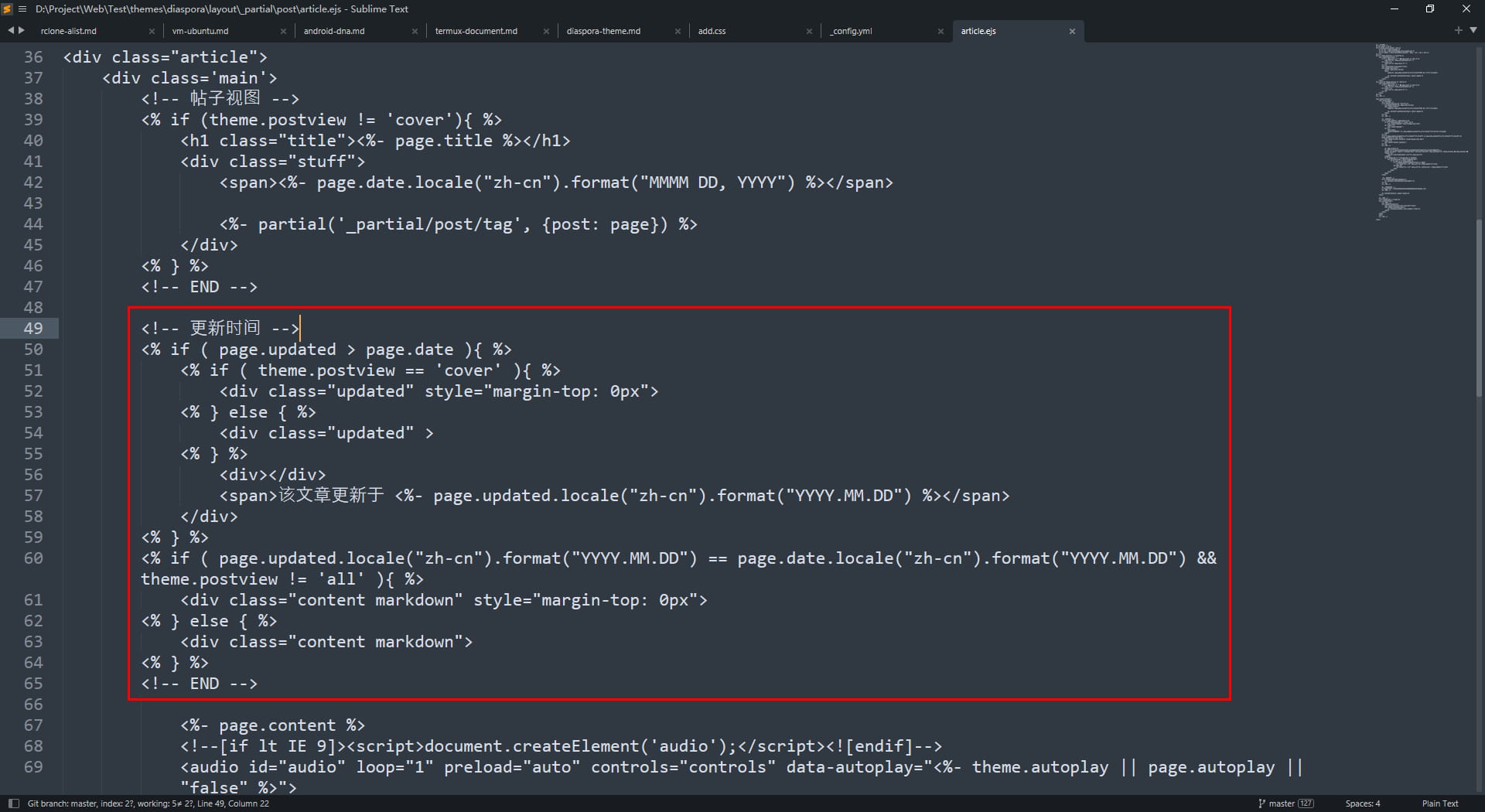Toggle the sidebar from status bar icon
1485x812 pixels.
[13, 803]
